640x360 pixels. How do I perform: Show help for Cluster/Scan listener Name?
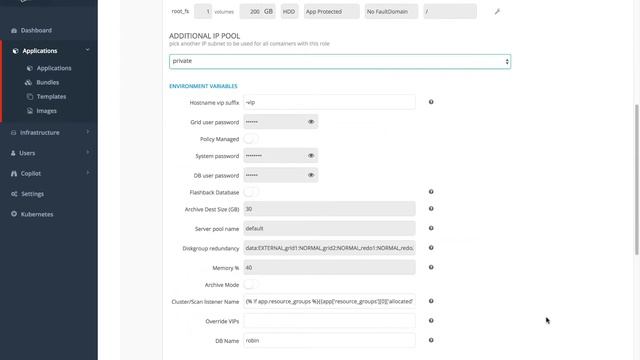[431, 301]
